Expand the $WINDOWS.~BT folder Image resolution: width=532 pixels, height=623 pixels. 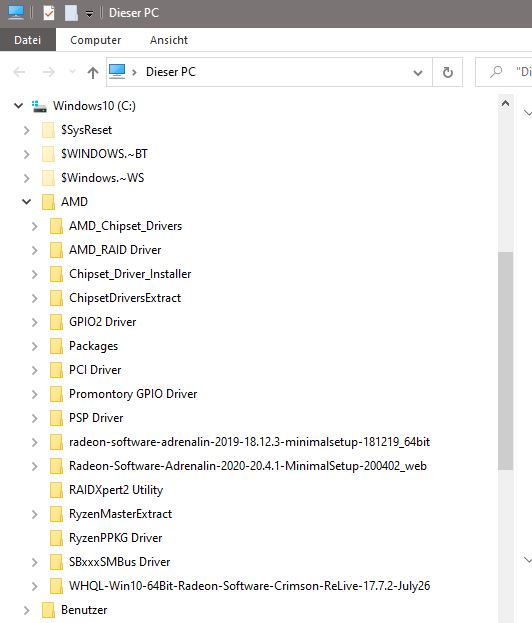pos(27,154)
